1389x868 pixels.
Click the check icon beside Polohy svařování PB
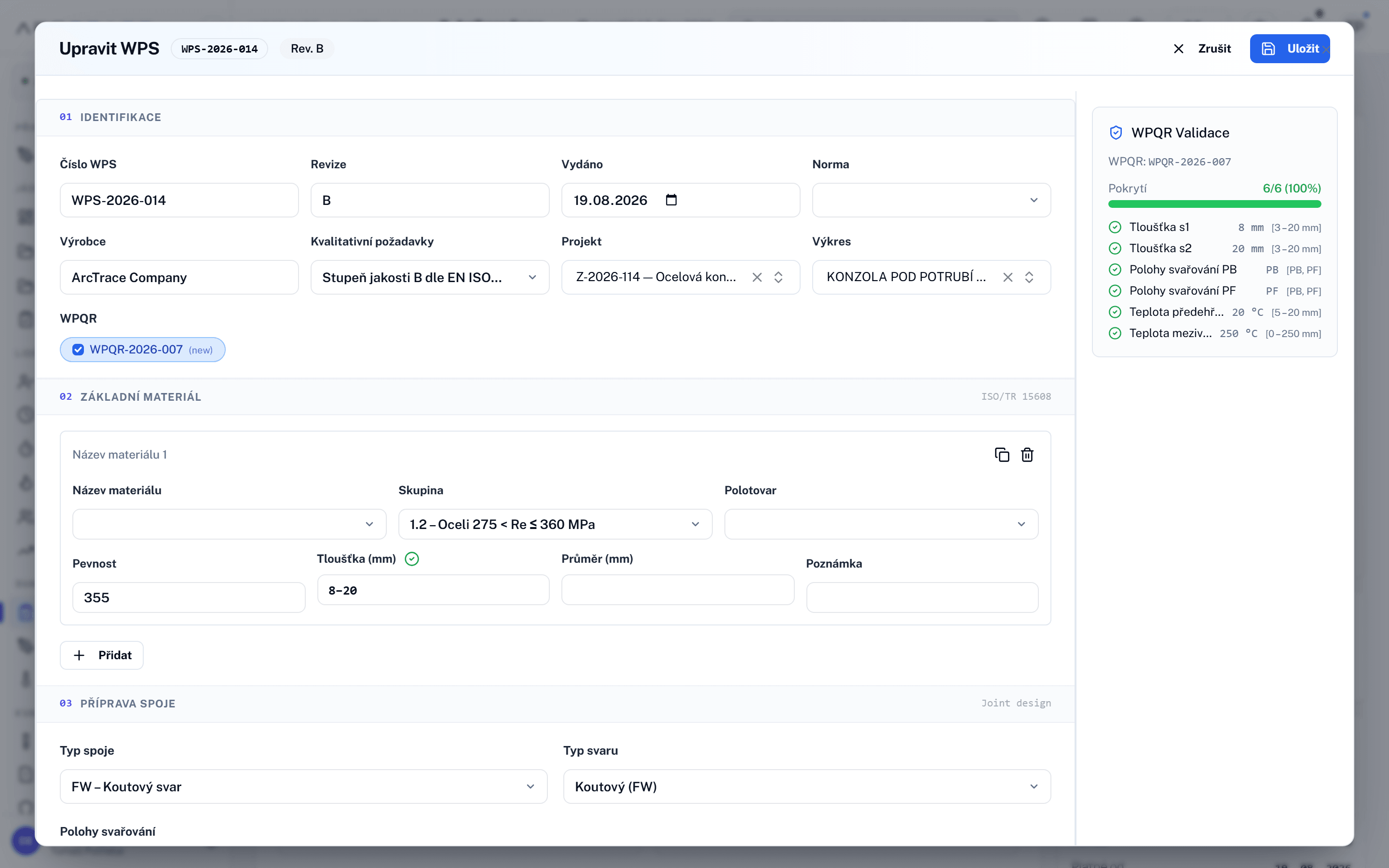pos(1115,270)
